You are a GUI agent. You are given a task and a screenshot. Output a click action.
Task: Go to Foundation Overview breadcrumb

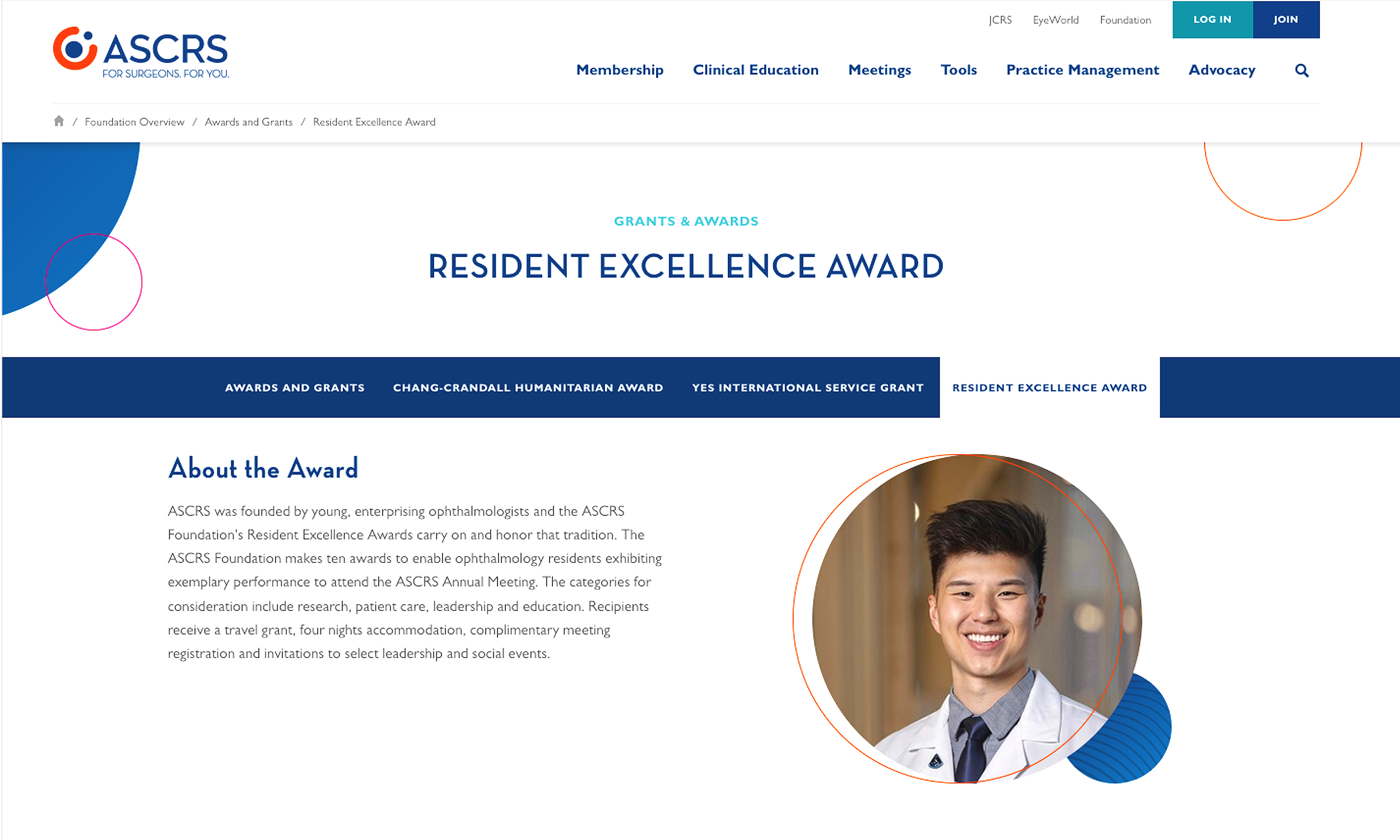tap(134, 122)
